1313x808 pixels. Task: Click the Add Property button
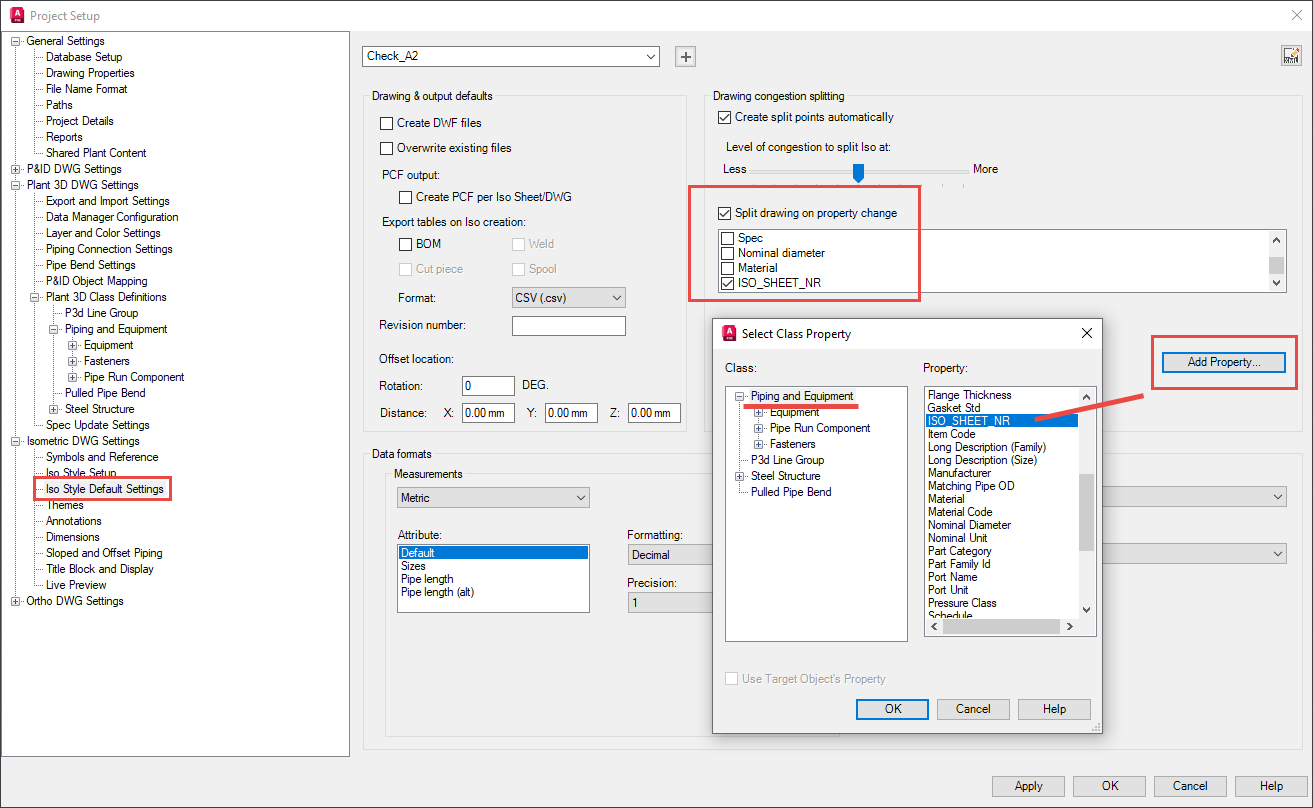pyautogui.click(x=1222, y=362)
